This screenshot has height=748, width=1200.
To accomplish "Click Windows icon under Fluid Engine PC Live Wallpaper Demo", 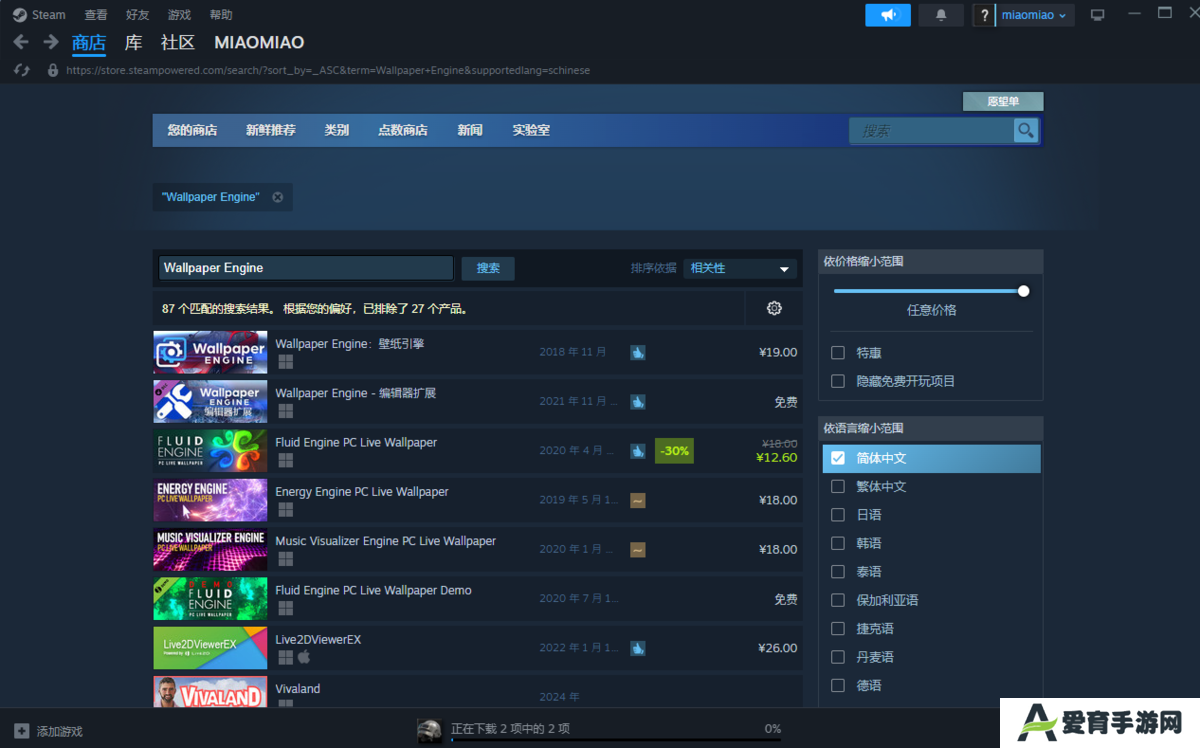I will (x=285, y=608).
